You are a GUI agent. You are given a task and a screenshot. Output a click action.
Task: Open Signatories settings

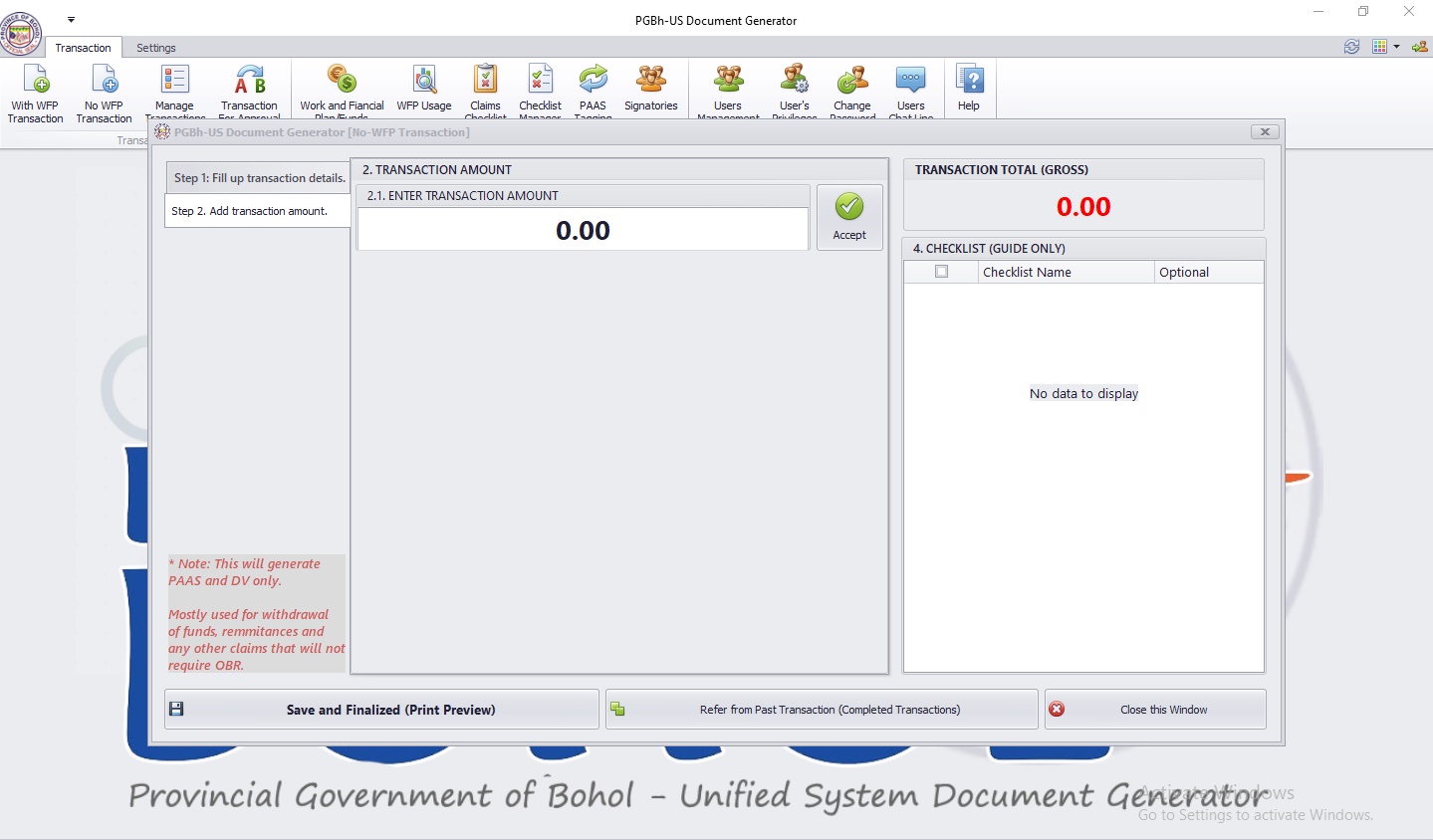pyautogui.click(x=651, y=90)
